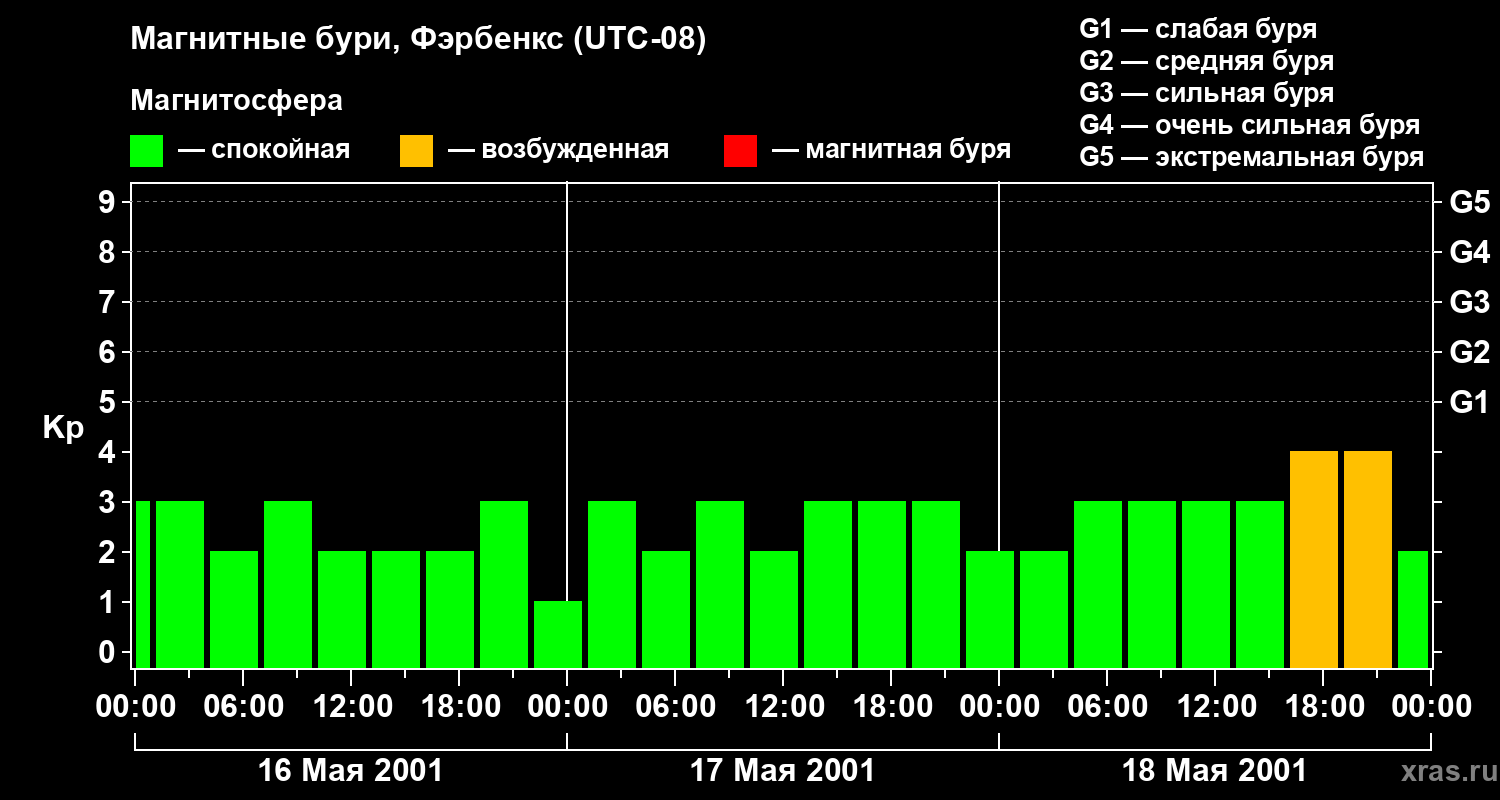Click the Kp value 0 on left axis
This screenshot has height=800, width=1500.
point(109,653)
